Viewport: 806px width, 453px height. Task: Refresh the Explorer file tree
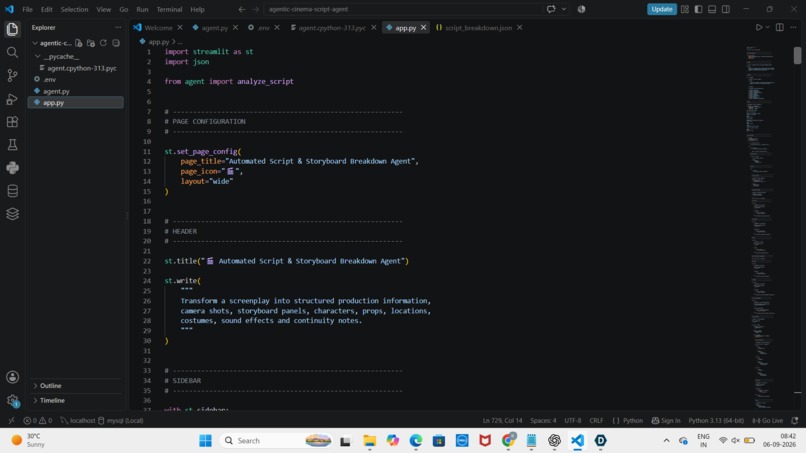point(103,43)
